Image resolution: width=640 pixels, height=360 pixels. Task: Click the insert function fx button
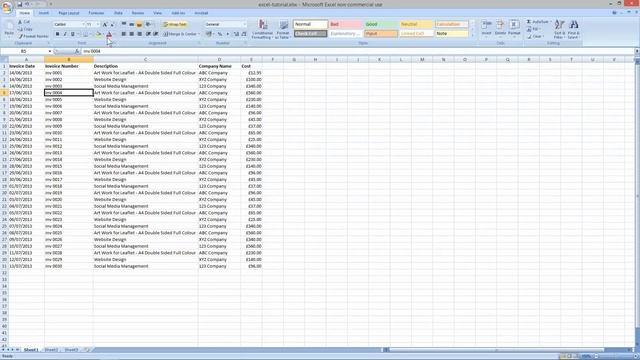(77, 51)
